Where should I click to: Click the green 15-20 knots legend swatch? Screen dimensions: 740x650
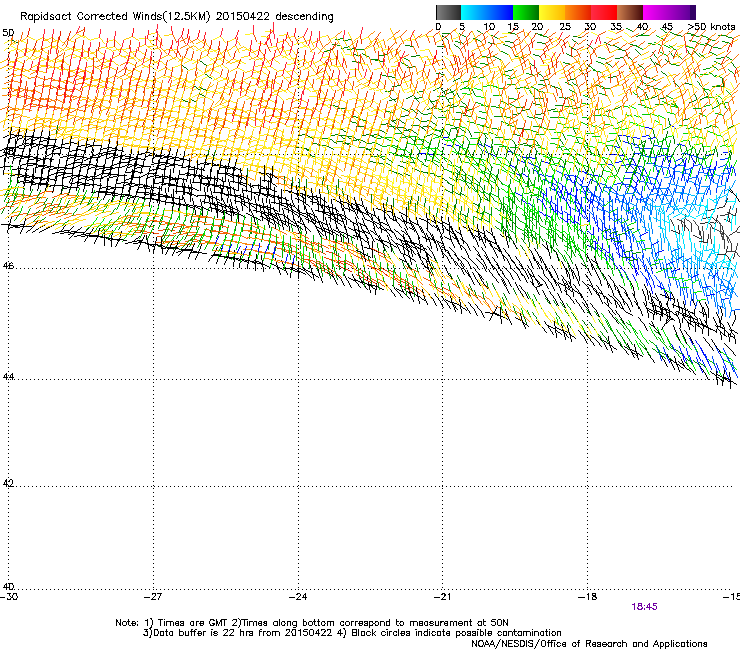[x=526, y=12]
